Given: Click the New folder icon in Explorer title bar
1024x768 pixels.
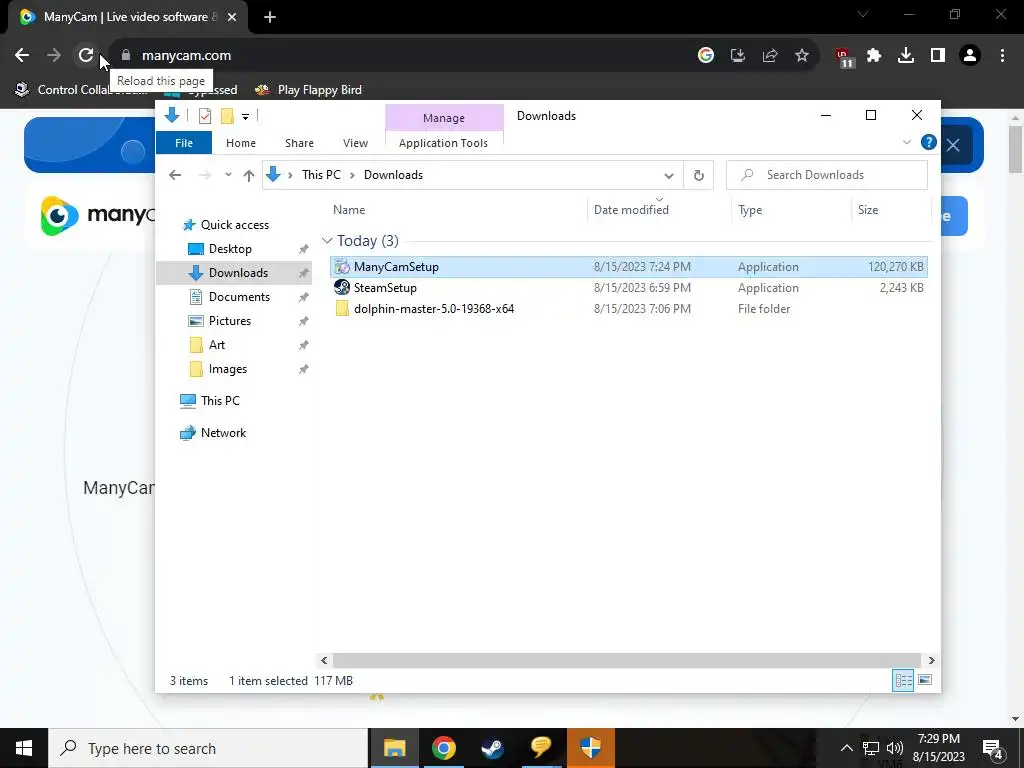Looking at the screenshot, I should 227,116.
